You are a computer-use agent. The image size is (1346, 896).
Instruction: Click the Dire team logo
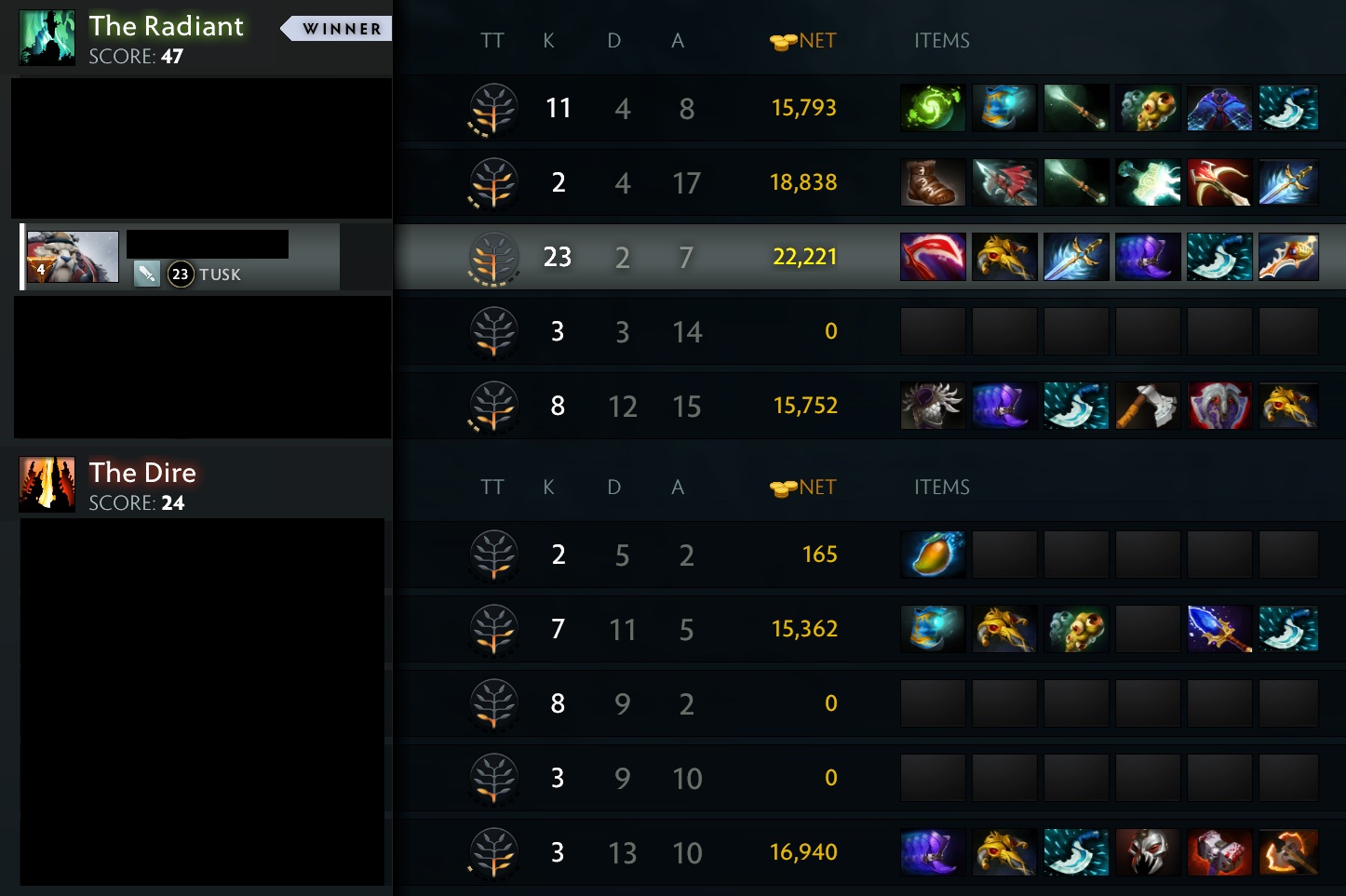[x=47, y=485]
